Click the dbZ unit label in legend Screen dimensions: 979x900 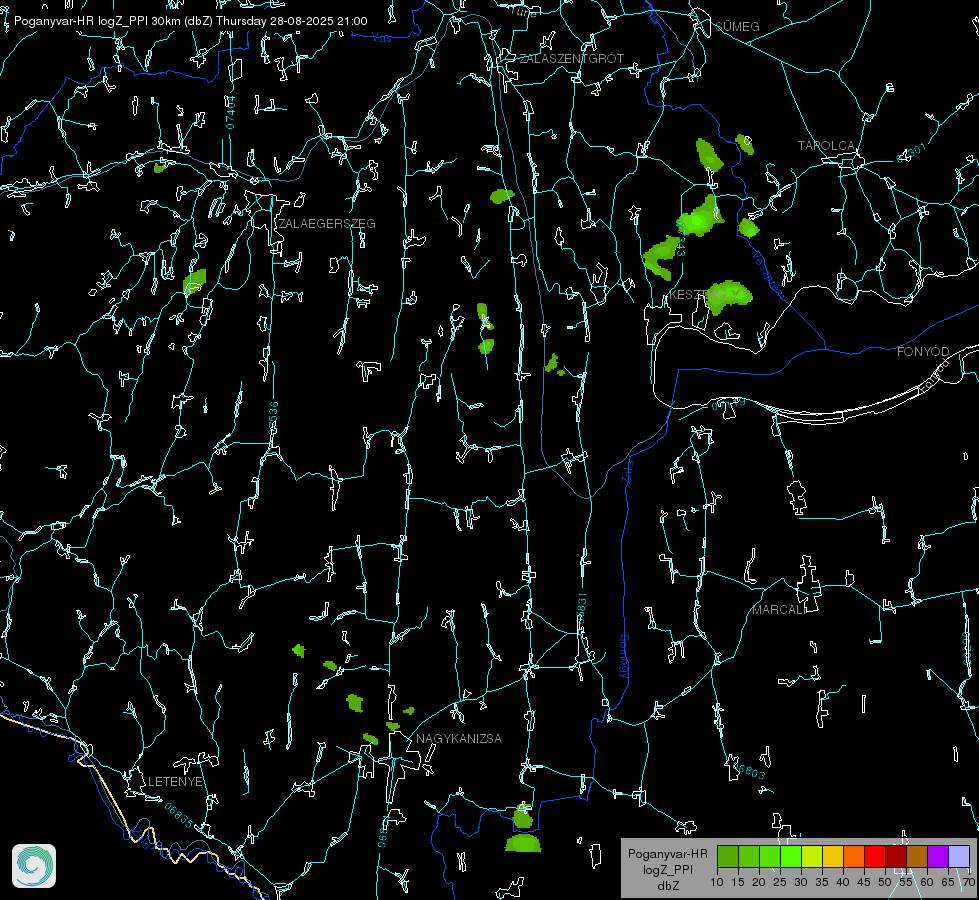667,886
